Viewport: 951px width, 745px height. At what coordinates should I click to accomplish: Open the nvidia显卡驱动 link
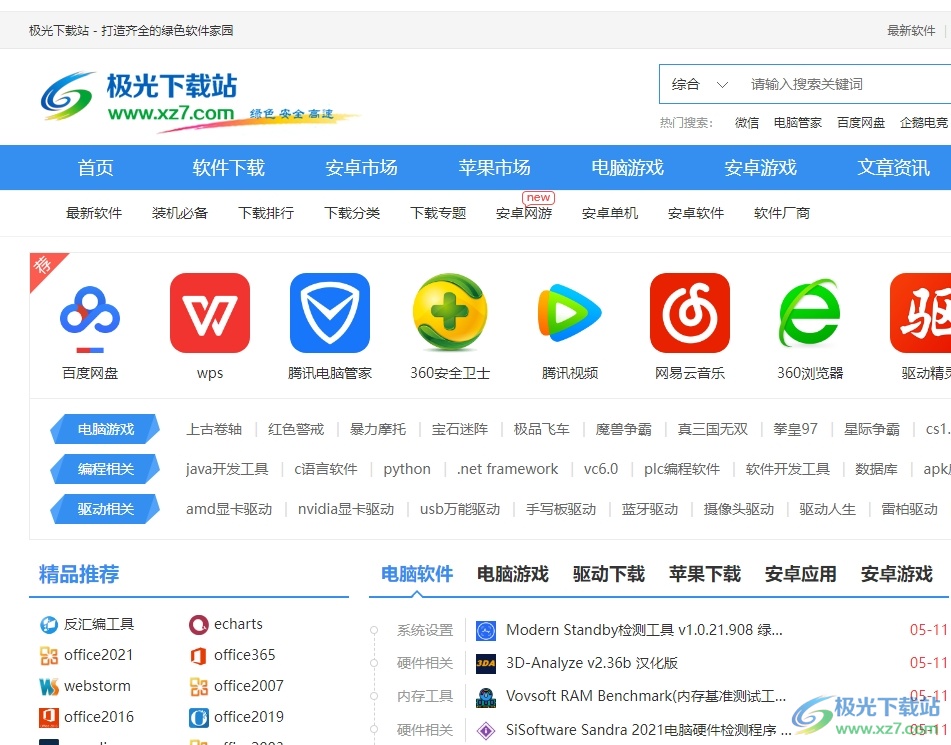[x=346, y=509]
